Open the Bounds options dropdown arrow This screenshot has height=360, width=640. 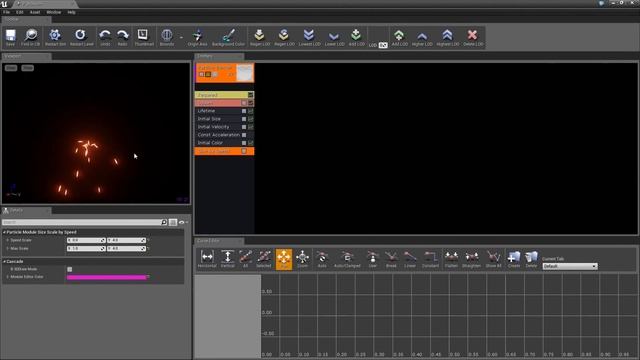[181, 38]
